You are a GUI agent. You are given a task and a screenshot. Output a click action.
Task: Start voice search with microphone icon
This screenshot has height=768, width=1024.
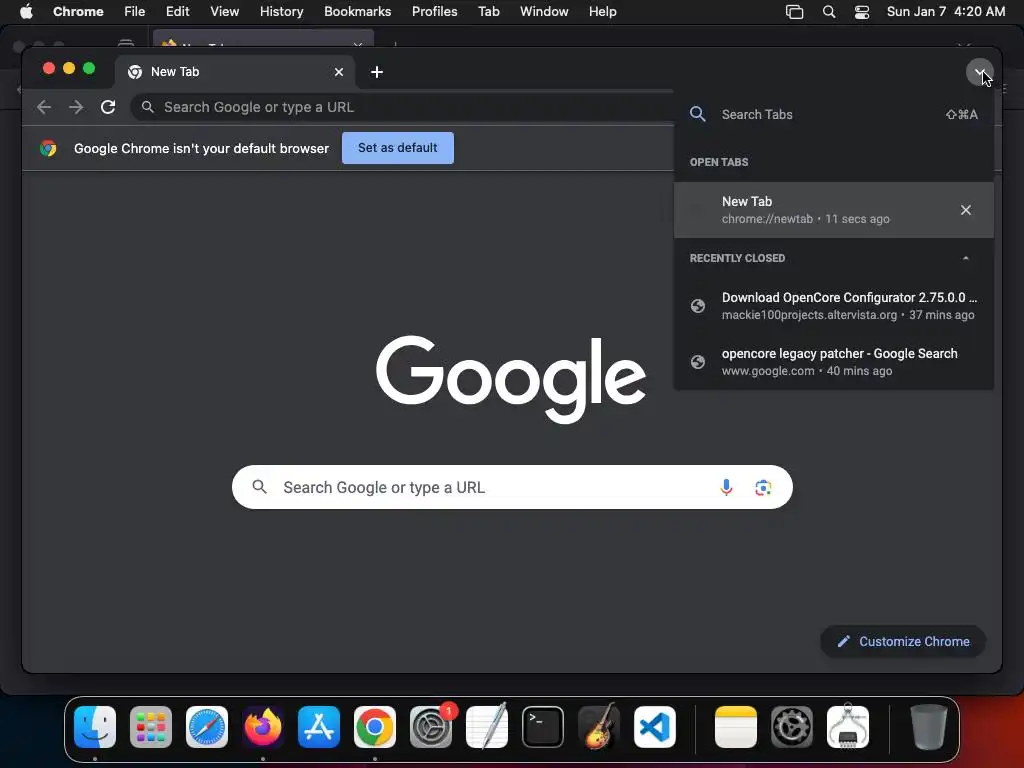726,487
